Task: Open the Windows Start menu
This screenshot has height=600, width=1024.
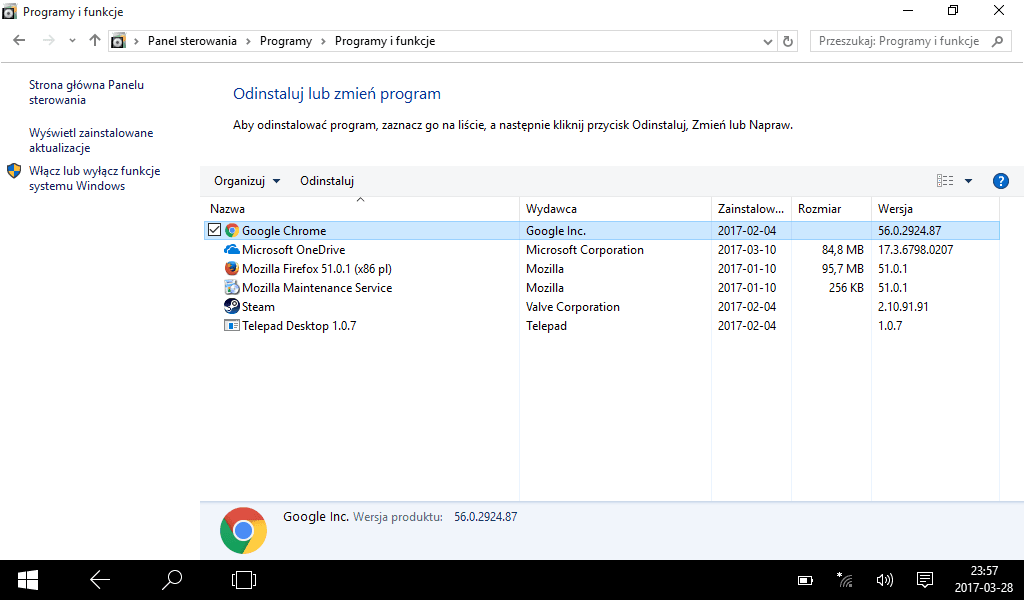Action: coord(28,580)
